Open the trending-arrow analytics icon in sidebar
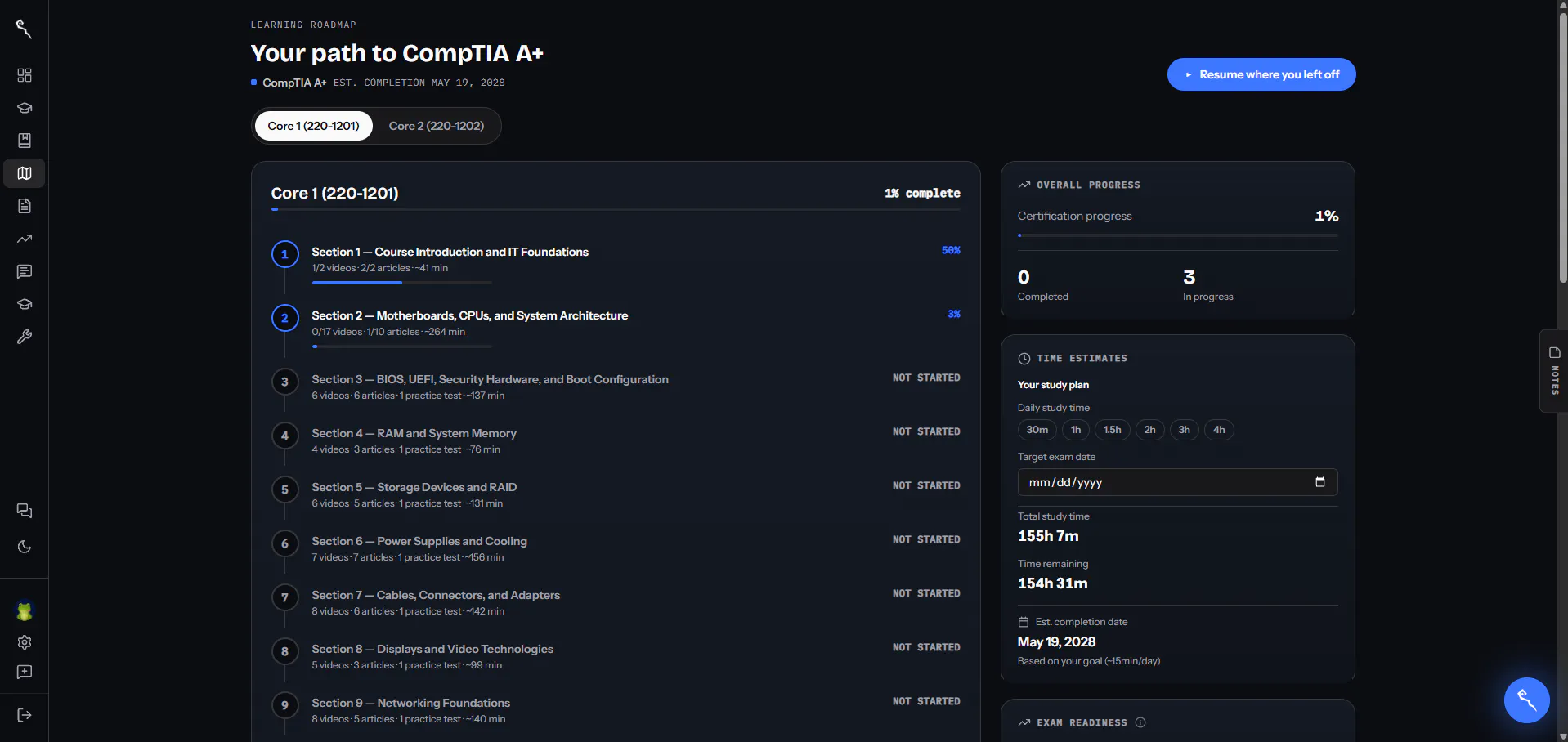The image size is (1568, 742). point(25,239)
